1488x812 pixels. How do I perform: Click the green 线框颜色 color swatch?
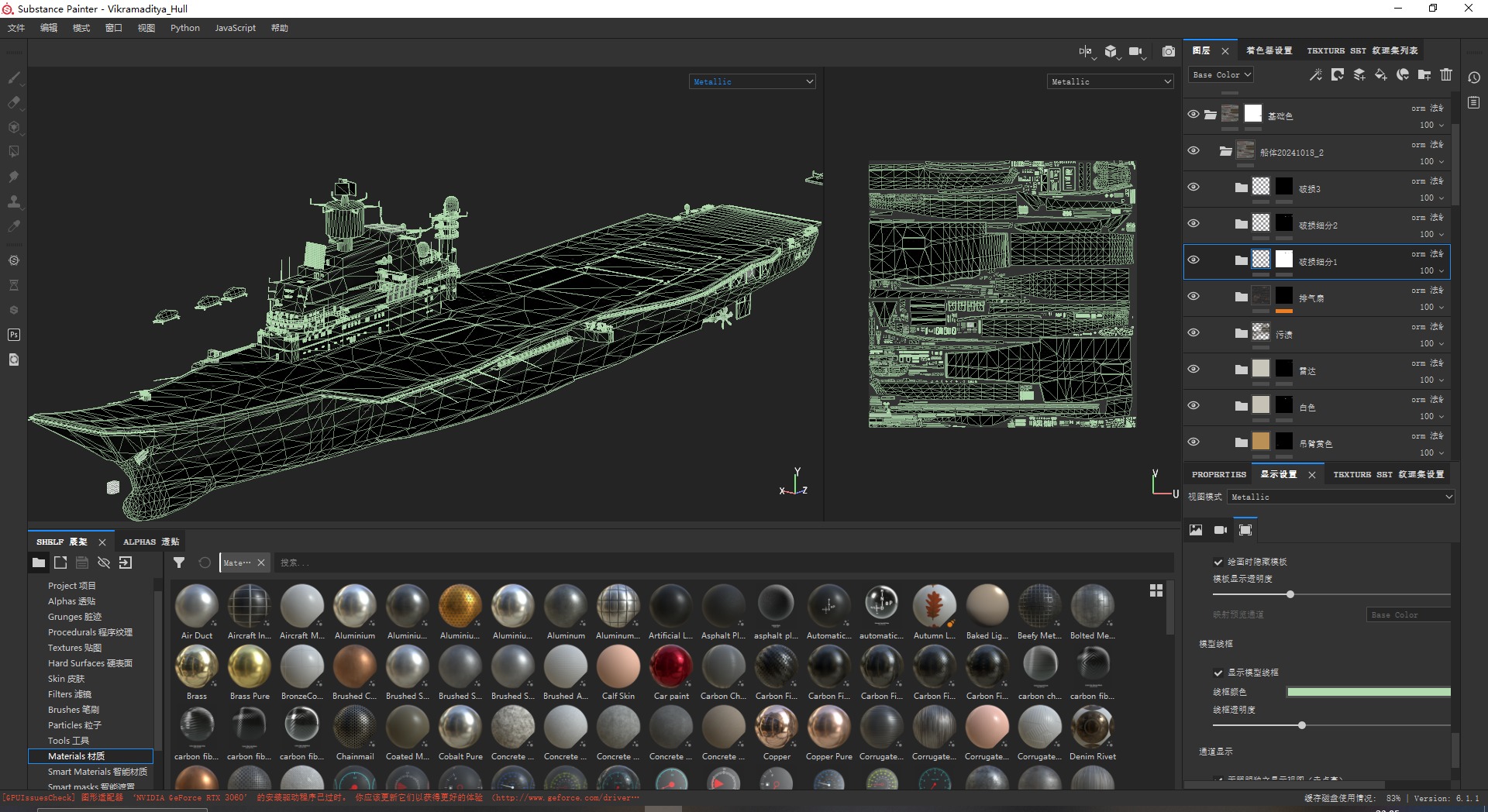coord(1369,692)
